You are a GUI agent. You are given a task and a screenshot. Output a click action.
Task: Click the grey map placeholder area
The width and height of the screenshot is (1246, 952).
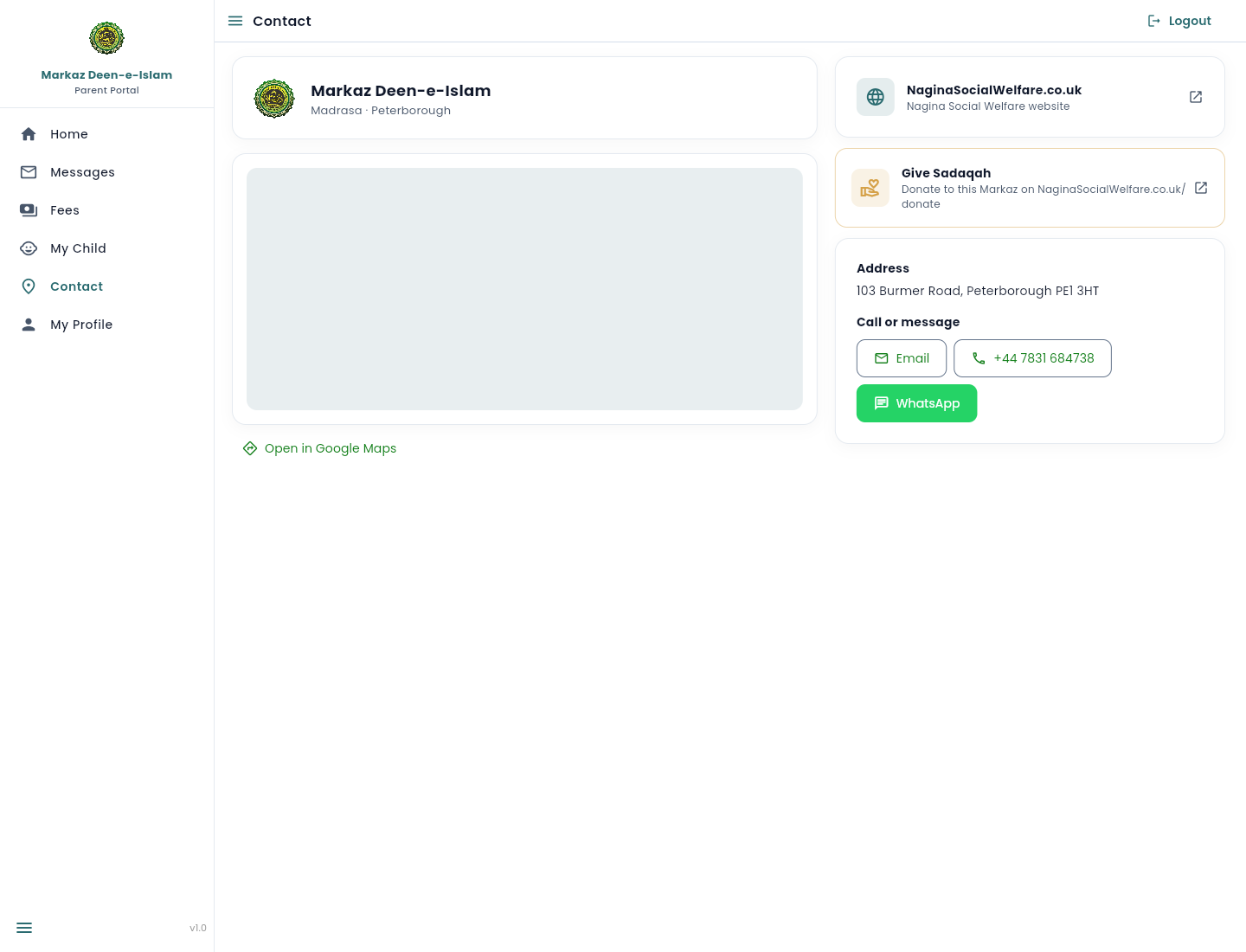coord(524,289)
